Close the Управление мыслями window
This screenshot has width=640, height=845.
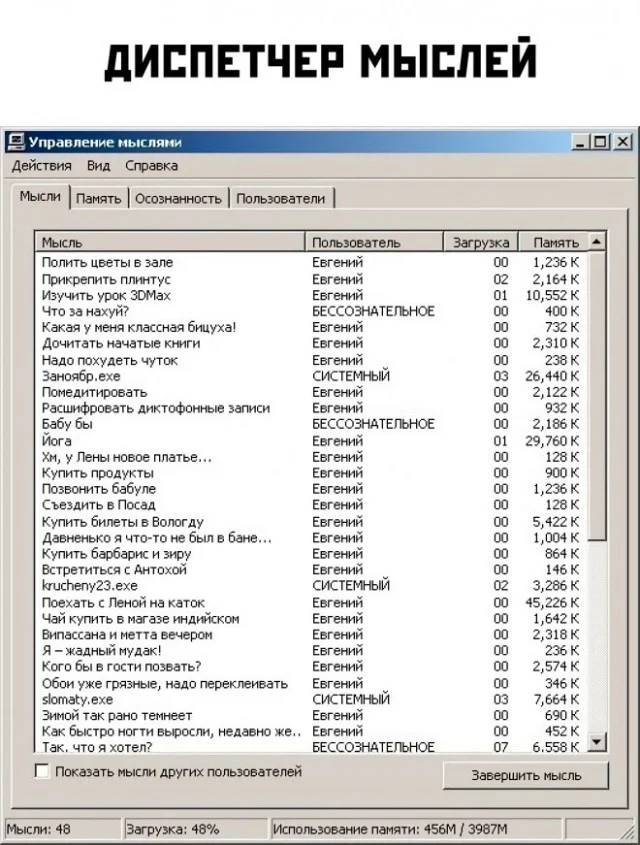[x=622, y=142]
